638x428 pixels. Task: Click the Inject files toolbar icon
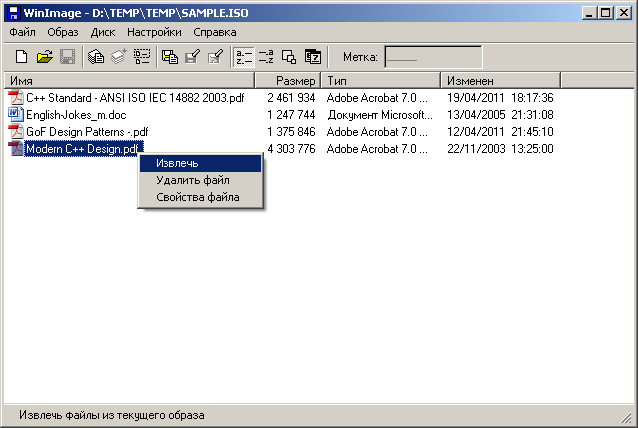click(170, 57)
